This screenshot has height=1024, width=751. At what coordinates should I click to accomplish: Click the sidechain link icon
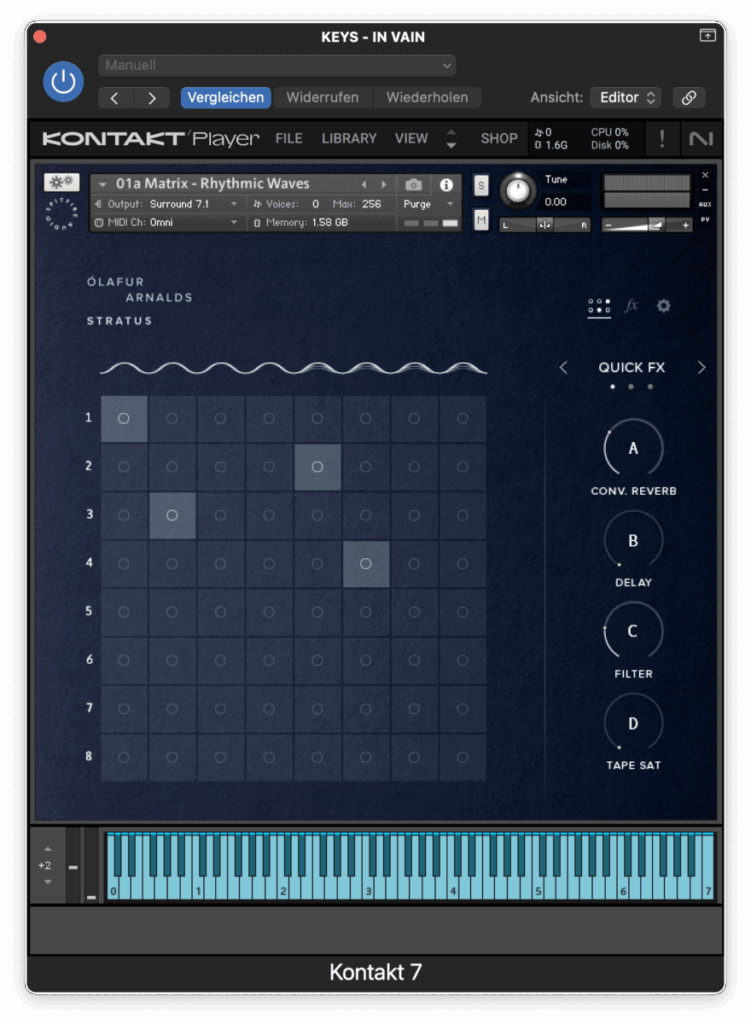point(688,98)
